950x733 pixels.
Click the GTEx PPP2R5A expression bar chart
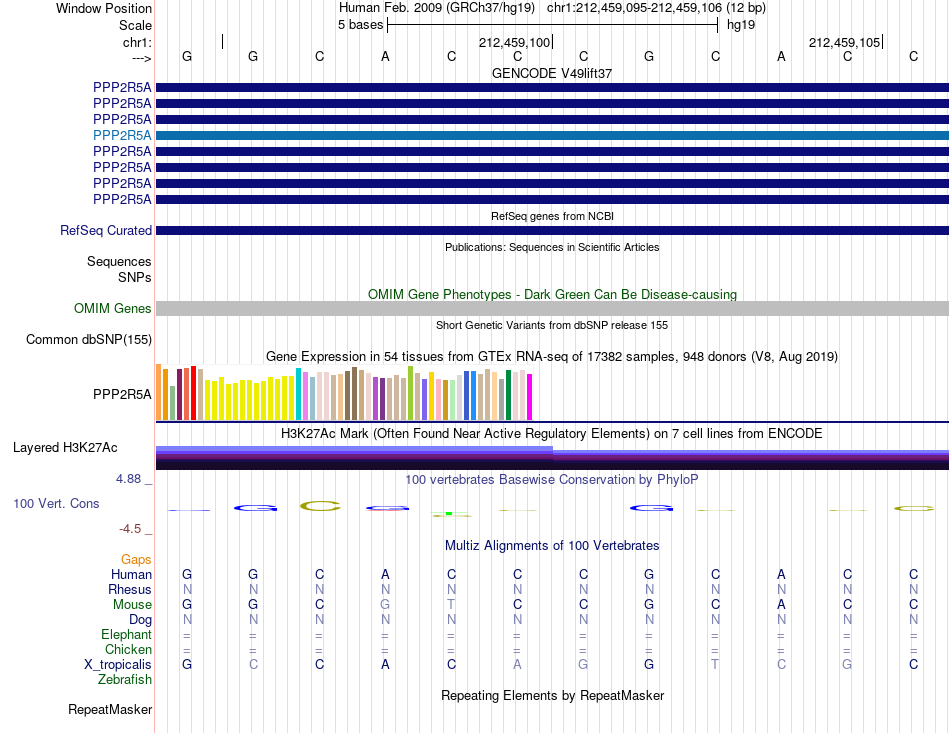(x=344, y=393)
